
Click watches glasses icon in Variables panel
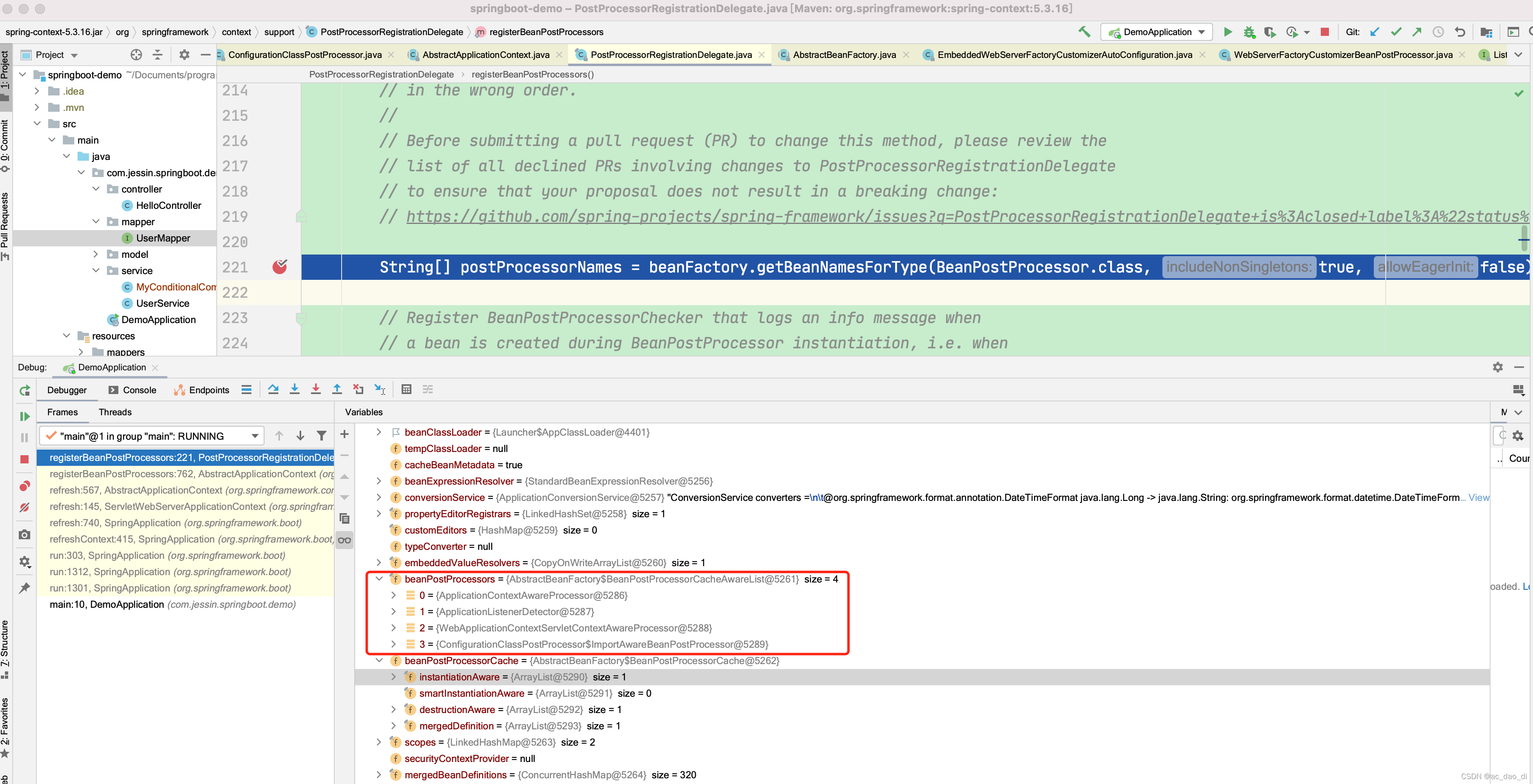pos(344,540)
